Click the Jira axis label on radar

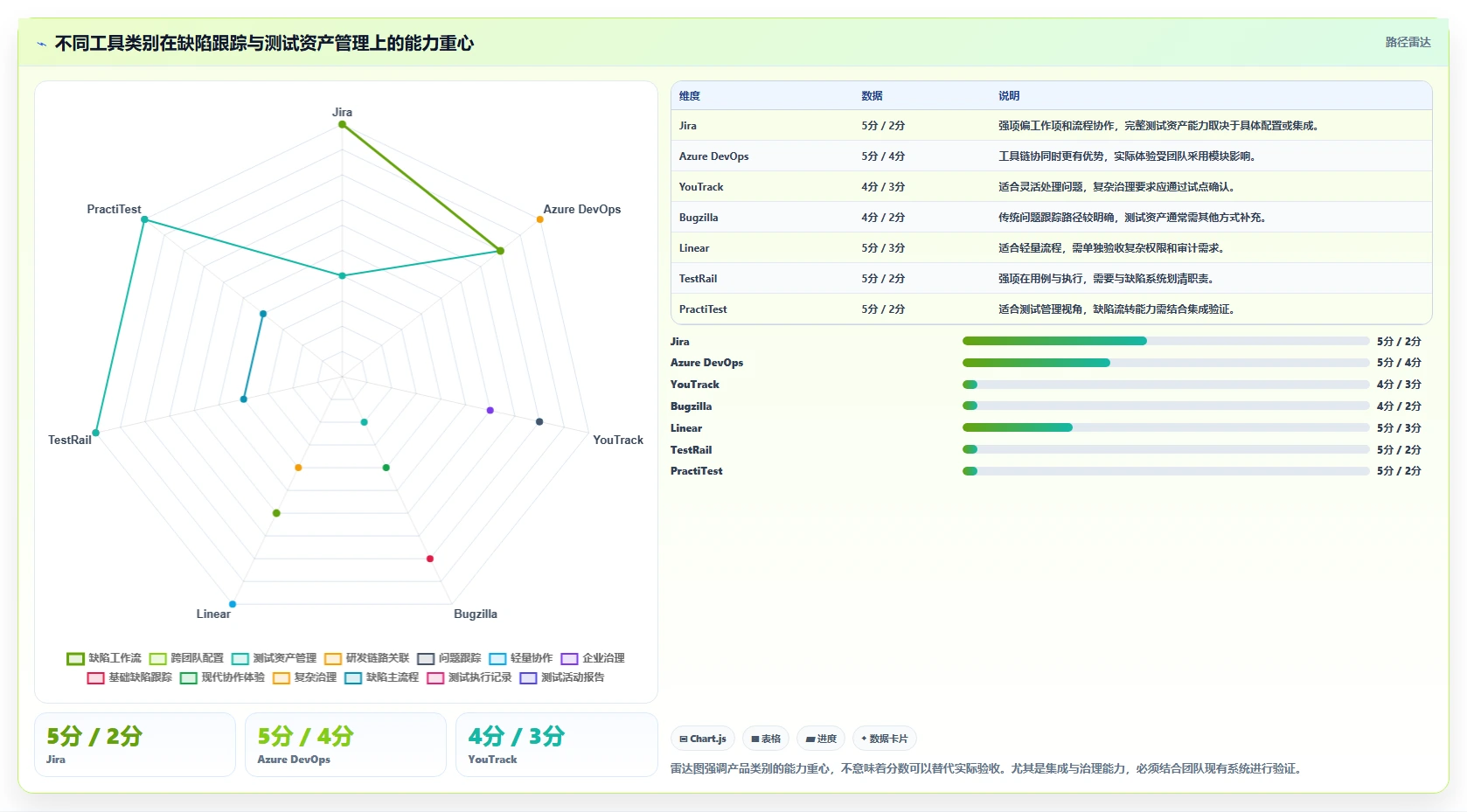342,112
